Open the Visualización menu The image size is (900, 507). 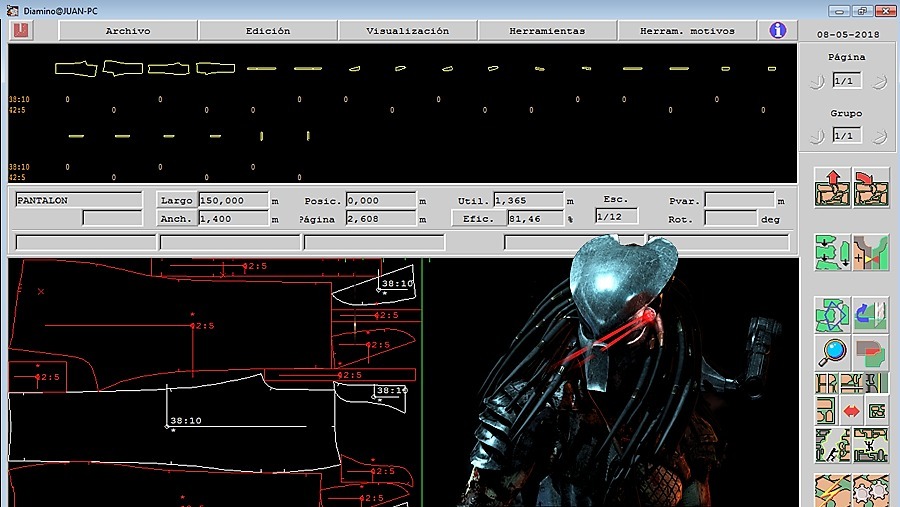tap(408, 31)
